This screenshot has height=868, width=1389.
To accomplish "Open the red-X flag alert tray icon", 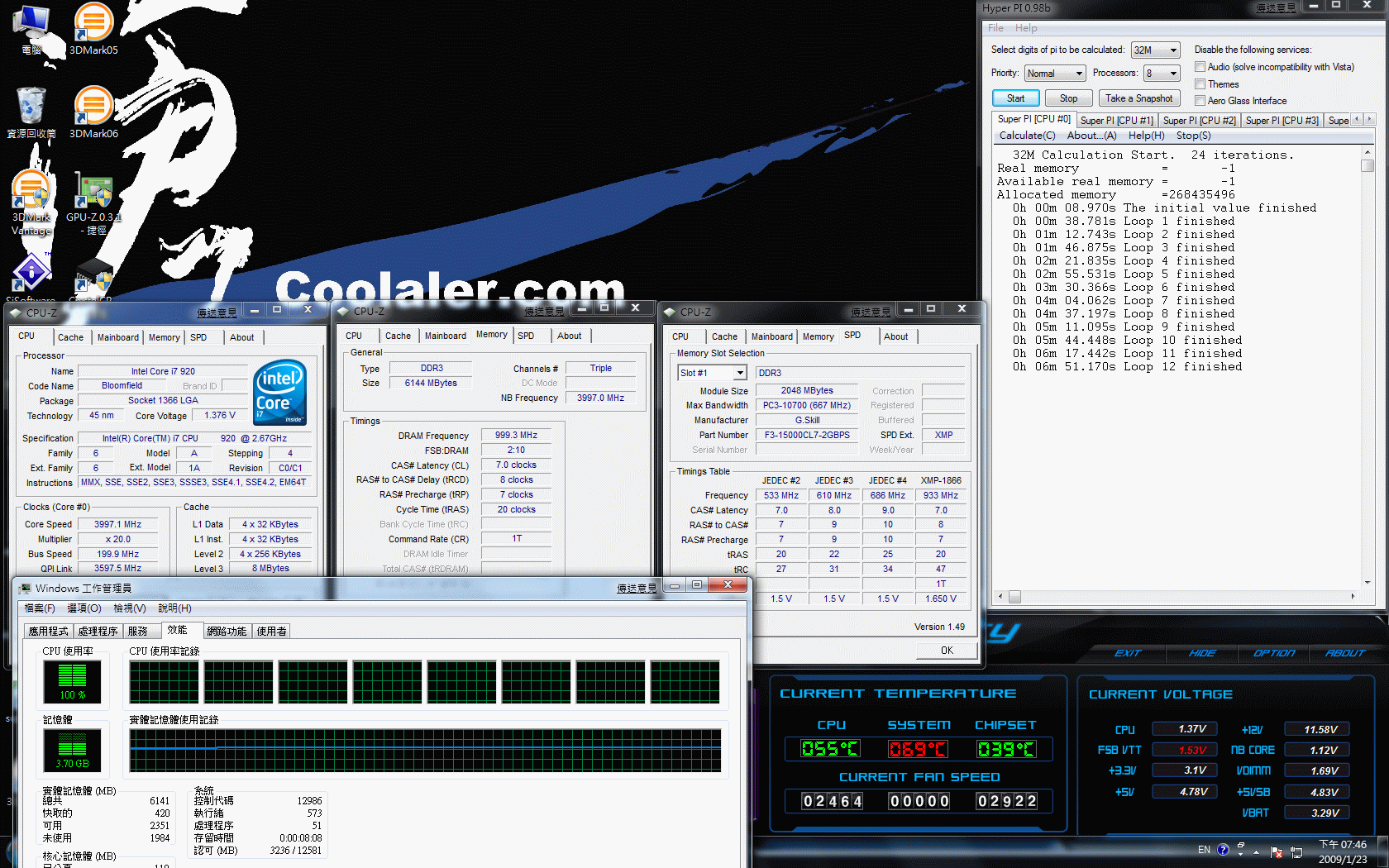I will [x=1277, y=851].
